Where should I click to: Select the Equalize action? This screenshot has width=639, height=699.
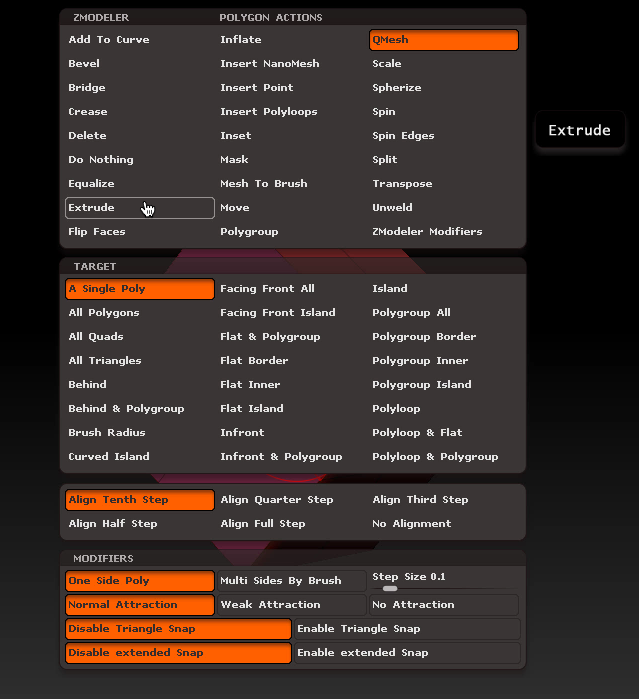(140, 184)
